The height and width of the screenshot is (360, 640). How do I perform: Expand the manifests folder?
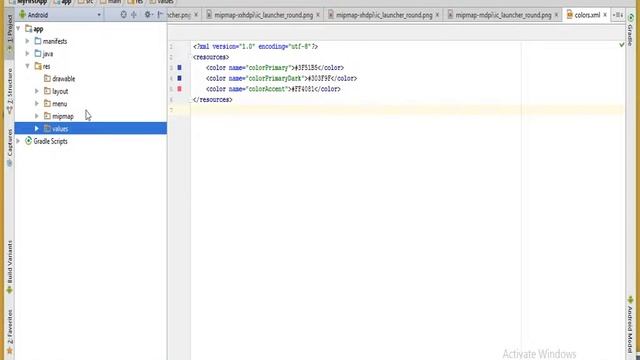pos(27,41)
